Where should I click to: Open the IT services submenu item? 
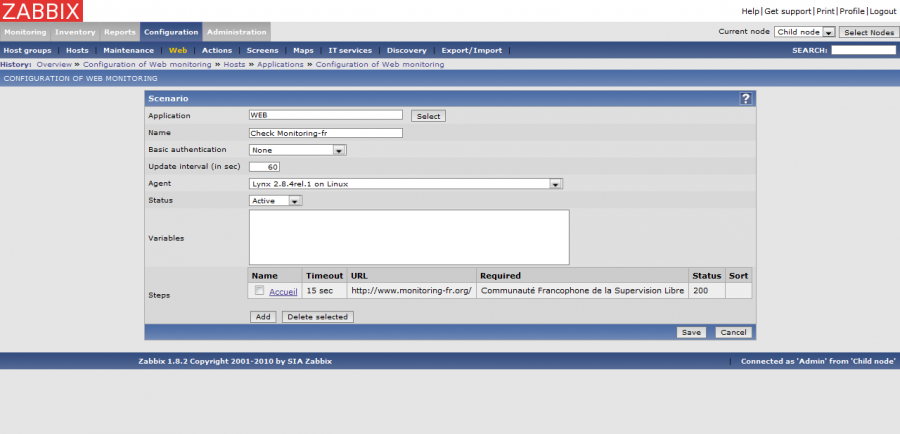pyautogui.click(x=350, y=51)
